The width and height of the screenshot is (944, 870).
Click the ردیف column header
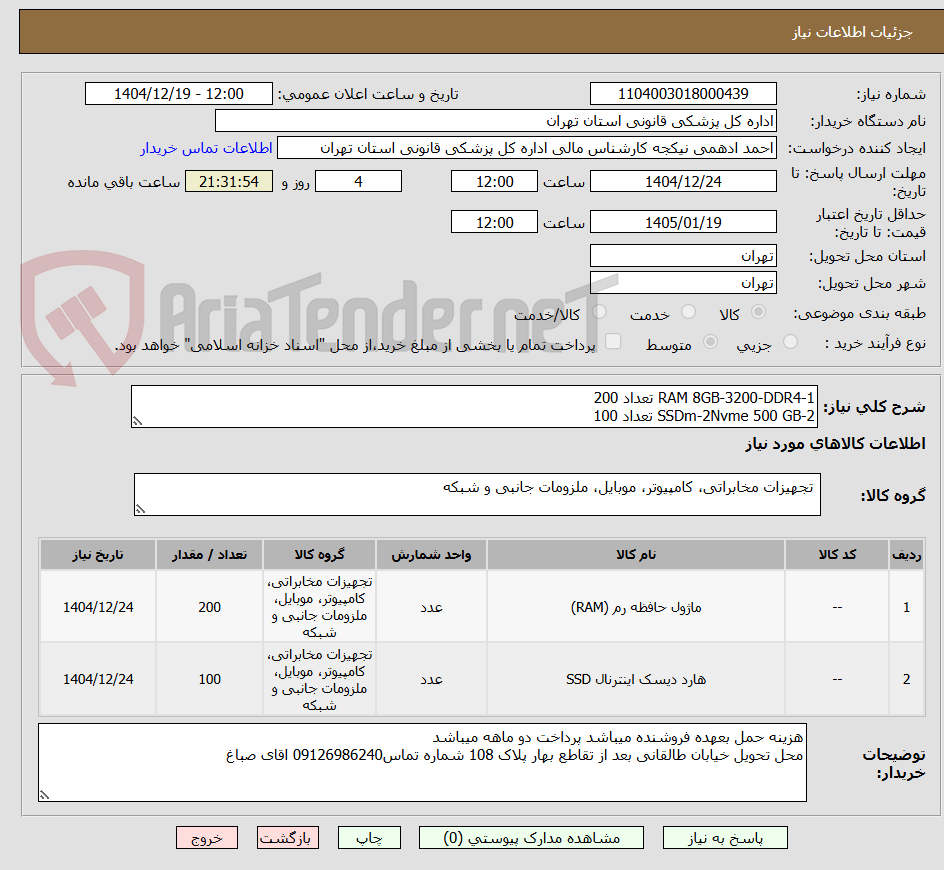[x=907, y=555]
